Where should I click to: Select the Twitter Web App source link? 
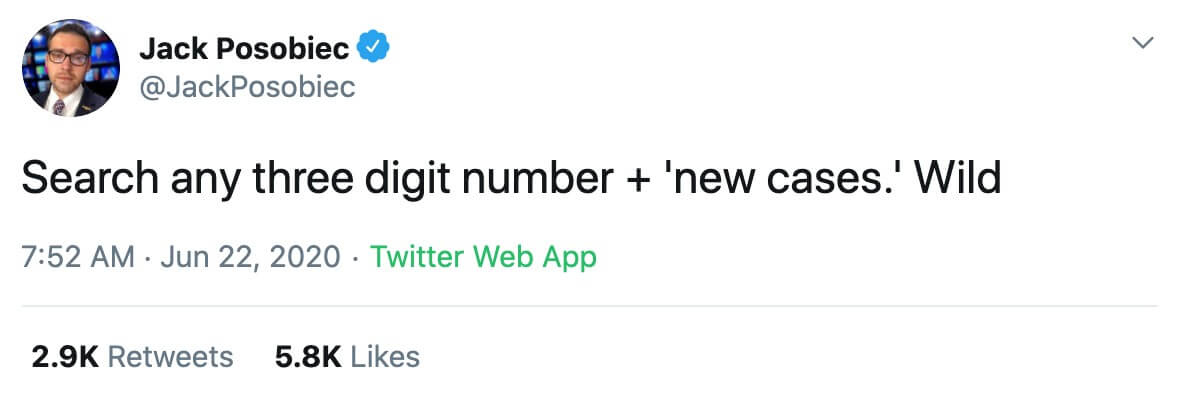(483, 257)
